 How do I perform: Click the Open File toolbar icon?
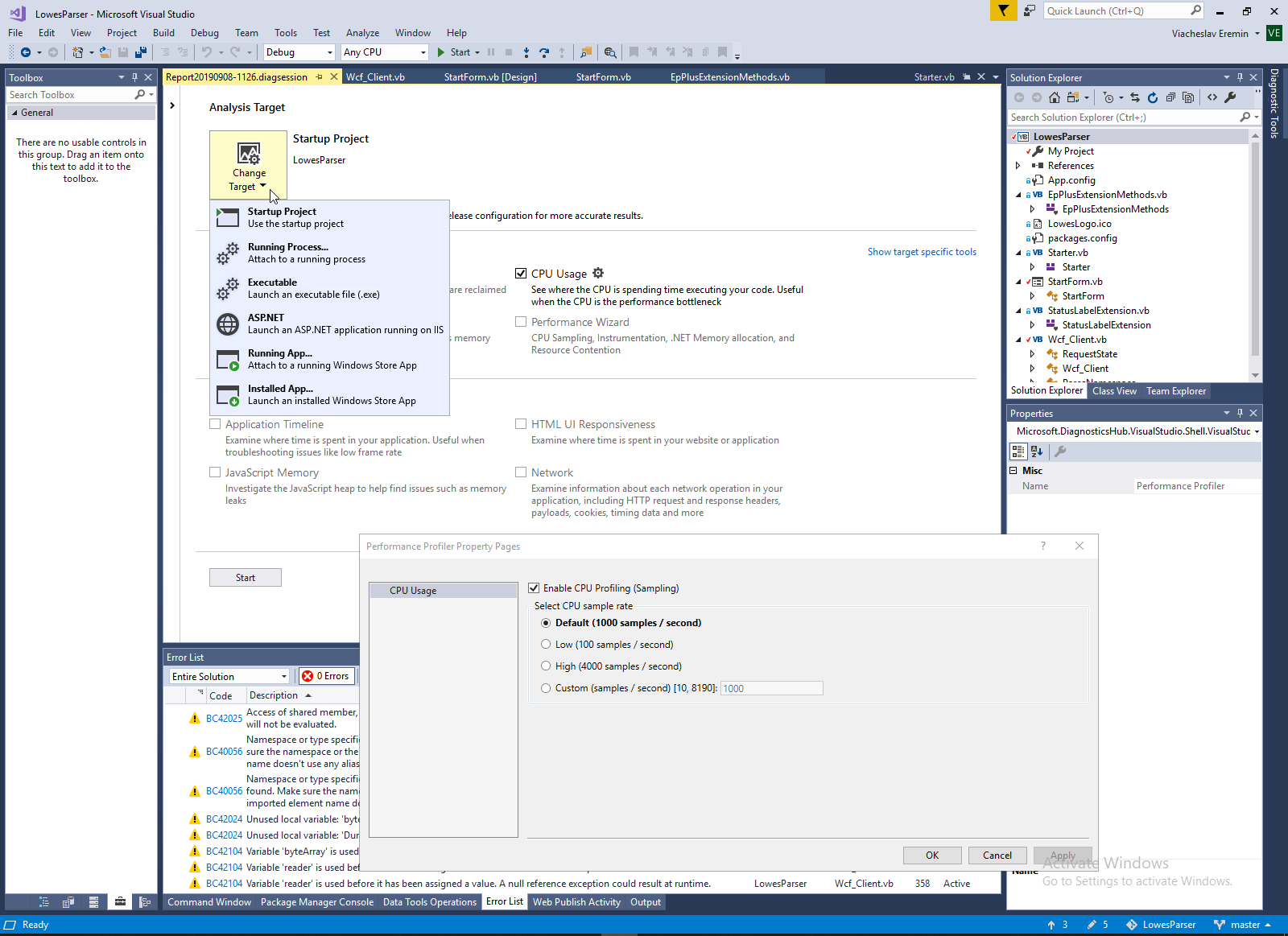105,52
